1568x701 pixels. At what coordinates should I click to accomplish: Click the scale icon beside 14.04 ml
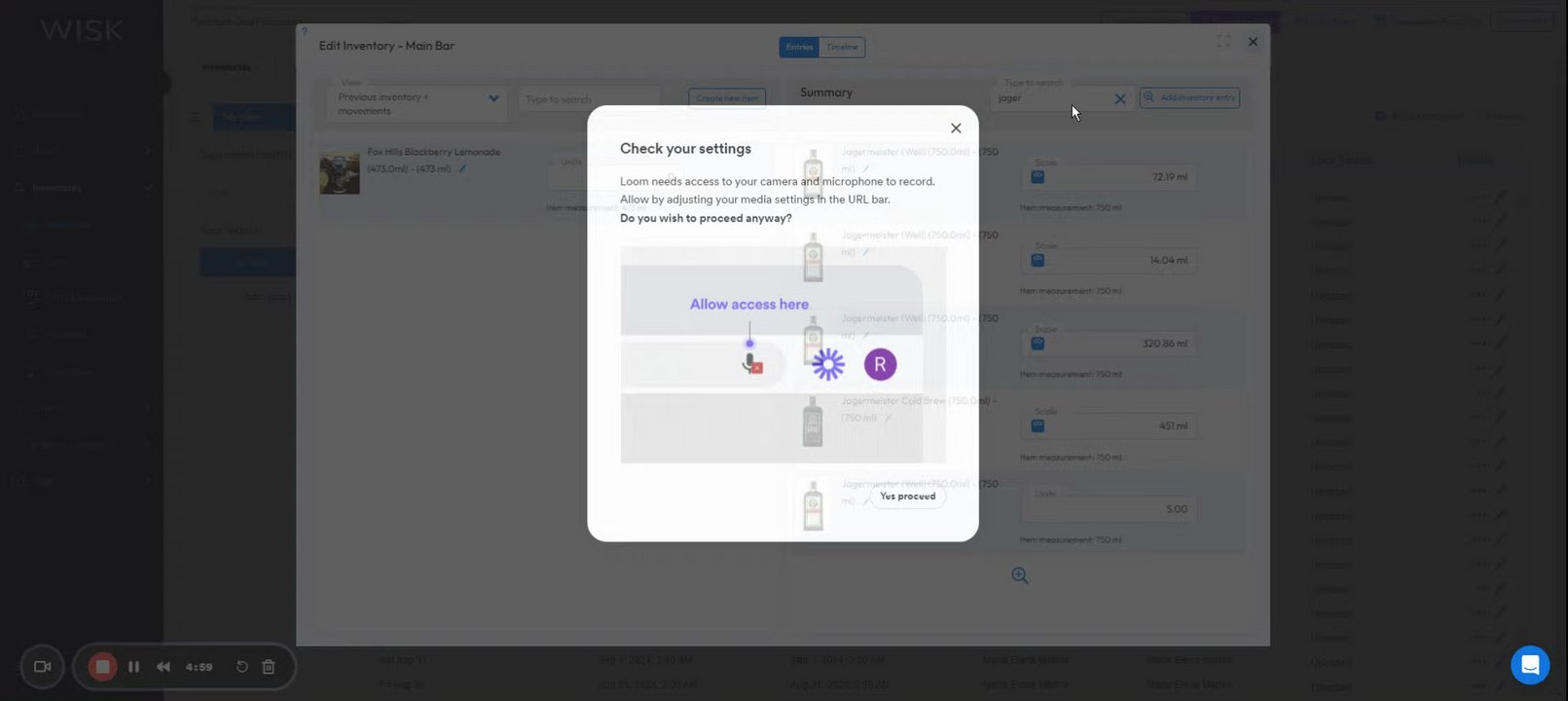1038,260
